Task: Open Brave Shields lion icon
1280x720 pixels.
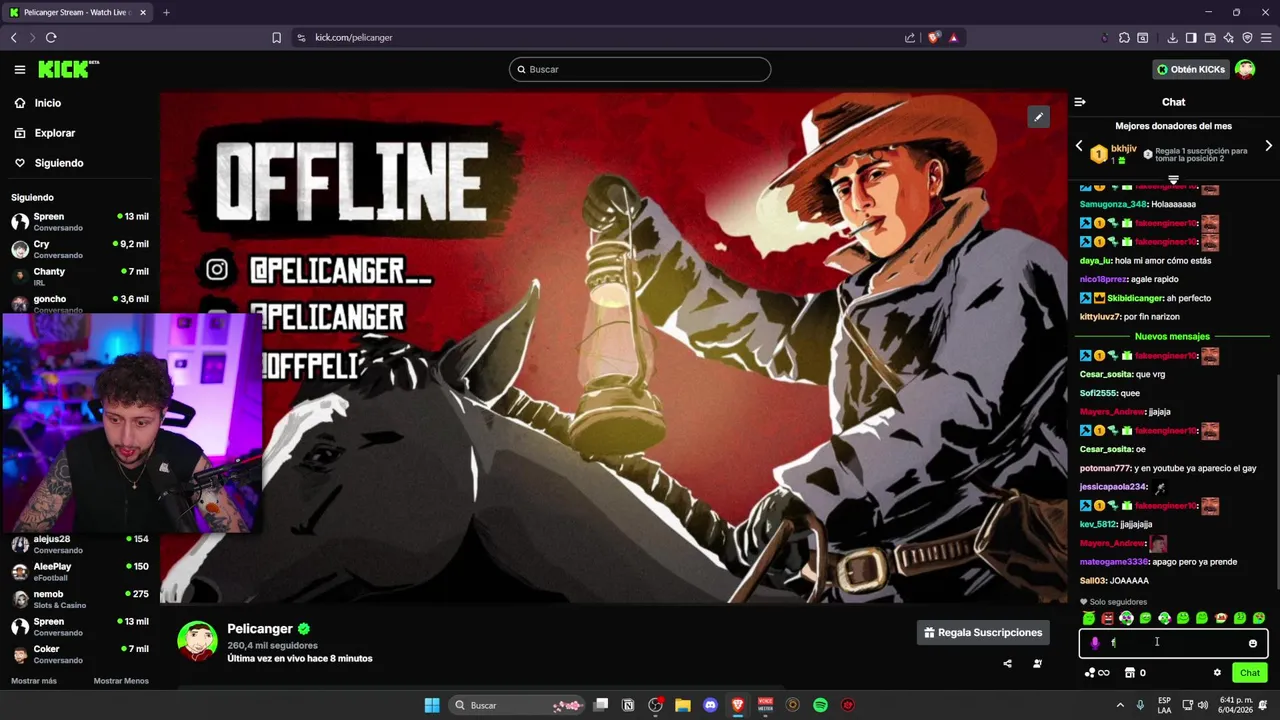Action: coord(934,38)
